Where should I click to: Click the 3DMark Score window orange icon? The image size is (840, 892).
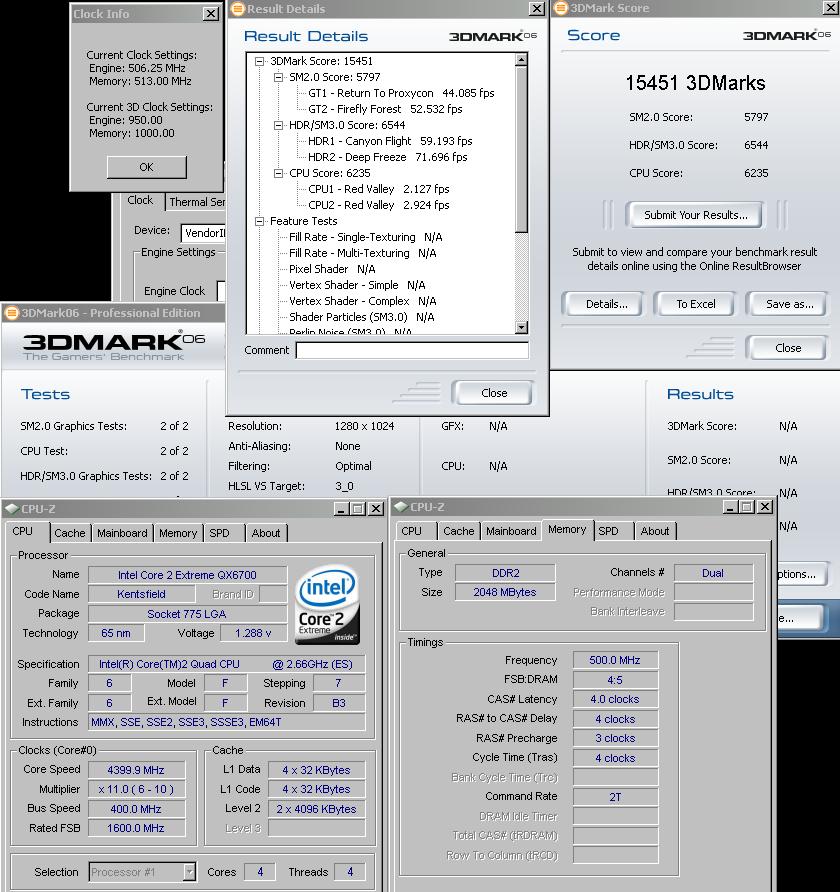561,8
